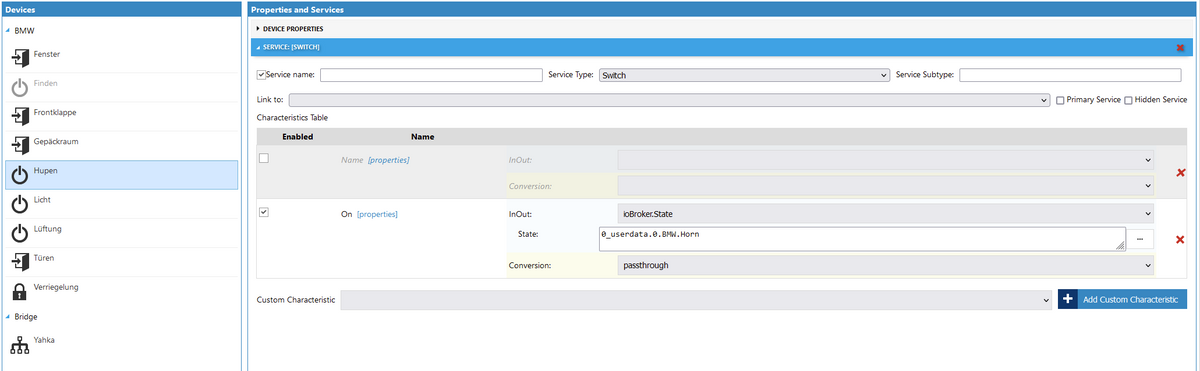Enable the Name characteristic checkbox
Screen dimensions: 1200x371
(x=264, y=158)
